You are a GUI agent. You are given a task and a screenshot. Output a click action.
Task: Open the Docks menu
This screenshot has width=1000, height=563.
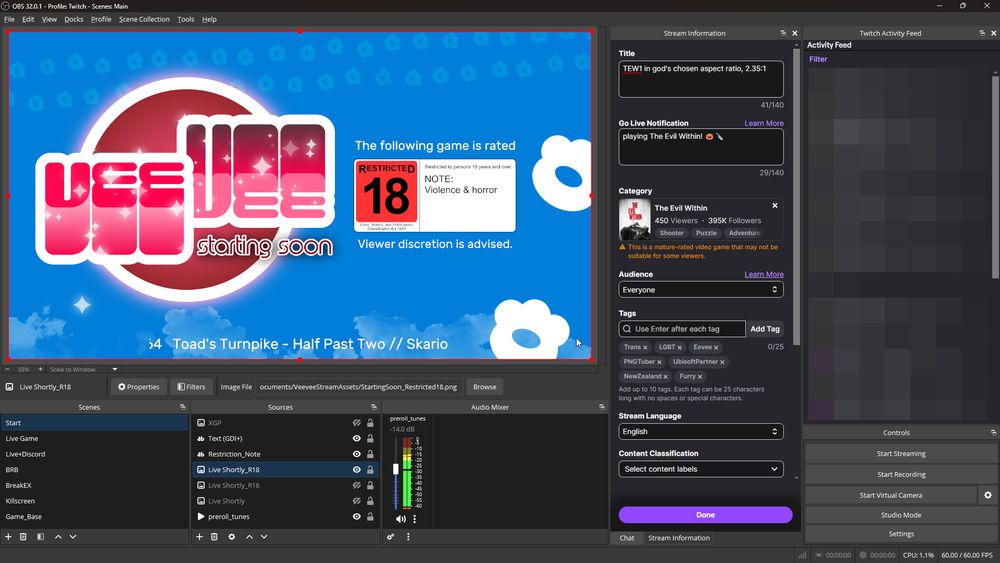coord(73,19)
